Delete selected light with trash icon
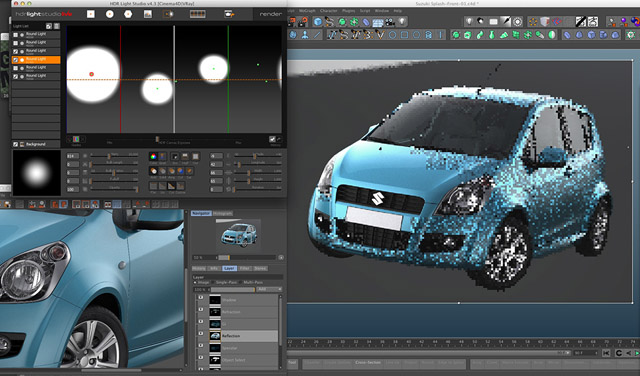Viewport: 640px width, 376px height. pyautogui.click(x=57, y=26)
